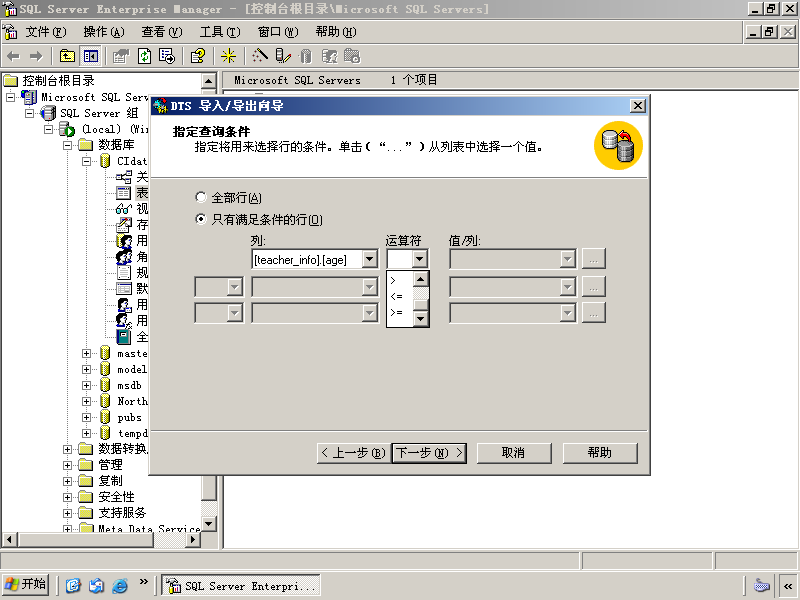Select the 表 tables node in tree
This screenshot has height=600, width=800.
point(142,193)
